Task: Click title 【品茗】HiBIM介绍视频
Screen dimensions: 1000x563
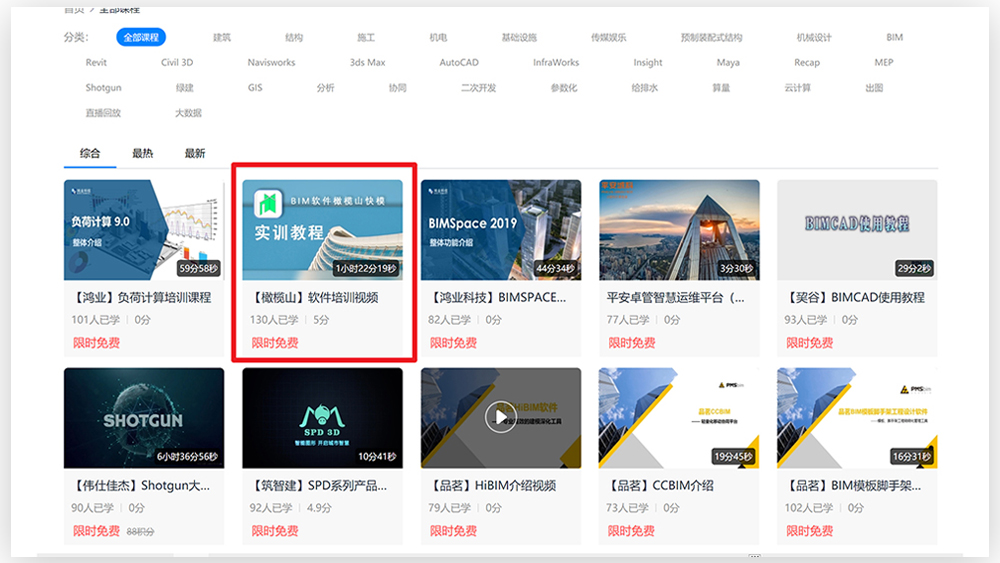Action: pyautogui.click(x=492, y=486)
